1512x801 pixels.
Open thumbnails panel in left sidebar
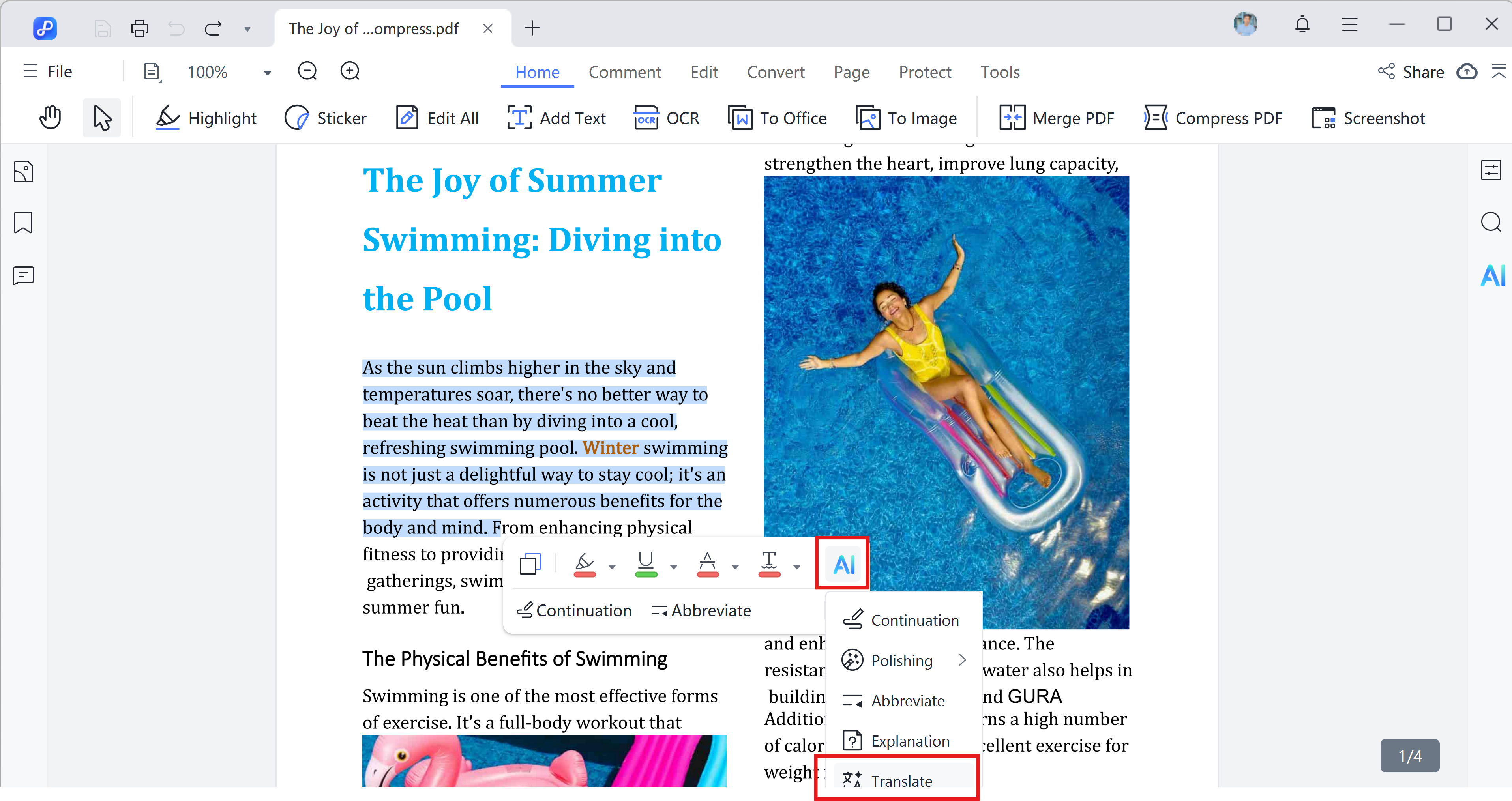tap(23, 172)
